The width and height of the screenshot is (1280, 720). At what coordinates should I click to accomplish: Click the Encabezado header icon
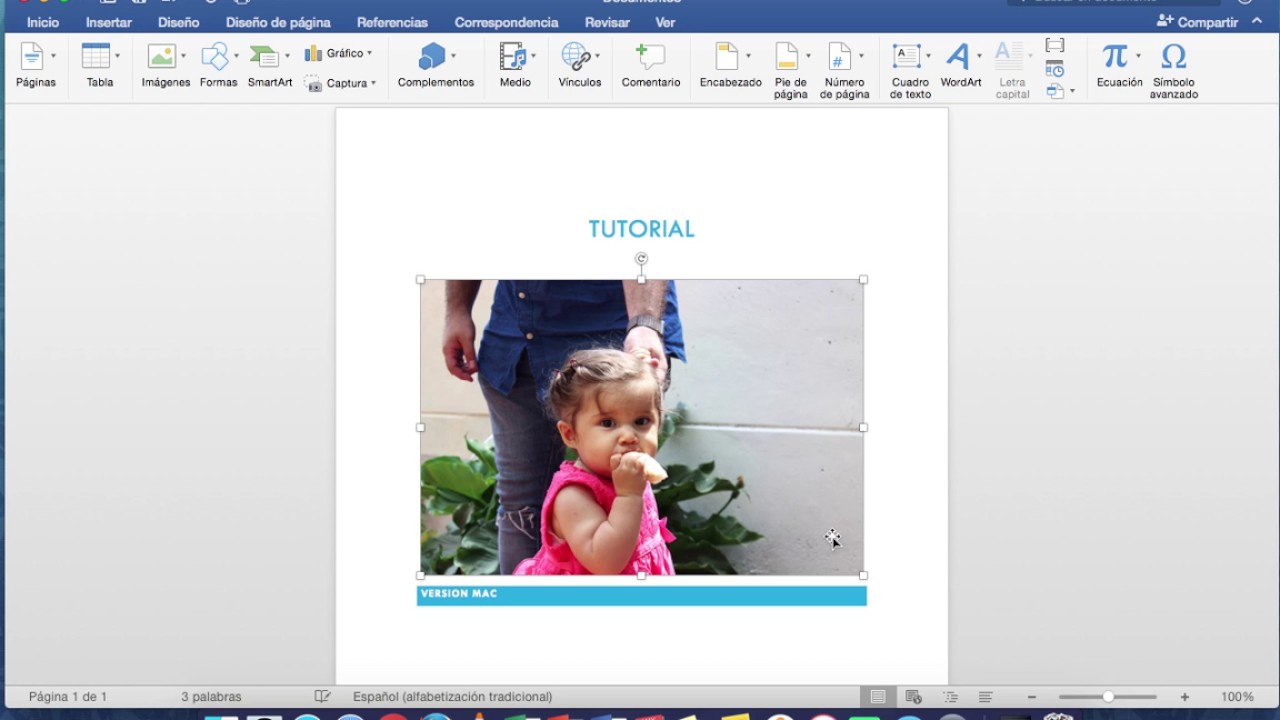pos(727,56)
